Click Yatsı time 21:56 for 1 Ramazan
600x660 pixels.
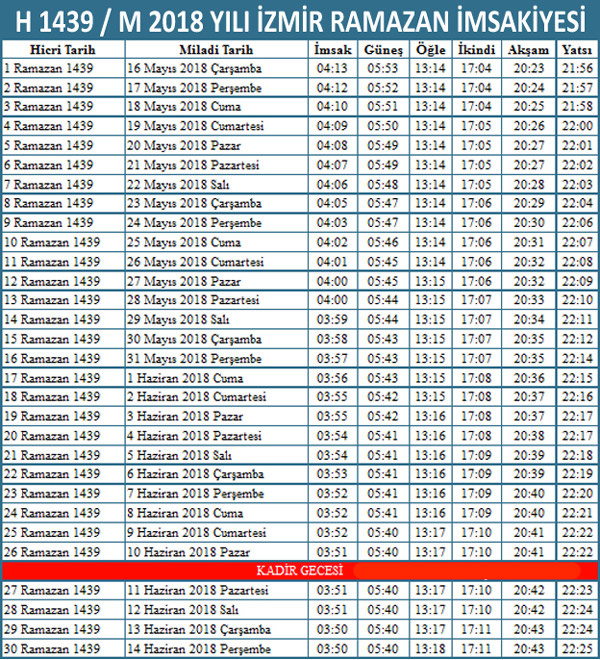[x=576, y=68]
